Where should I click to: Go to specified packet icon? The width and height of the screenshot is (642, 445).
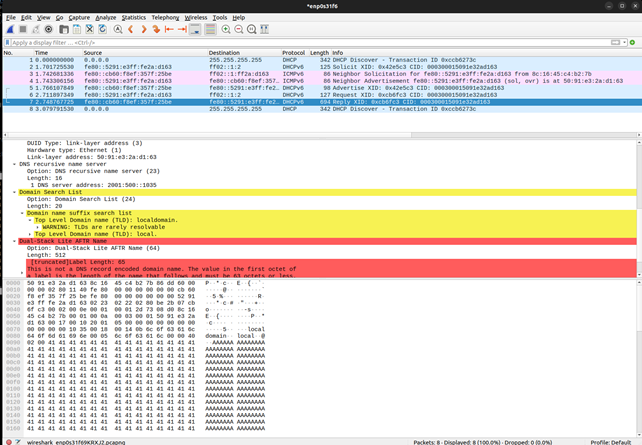[x=156, y=29]
